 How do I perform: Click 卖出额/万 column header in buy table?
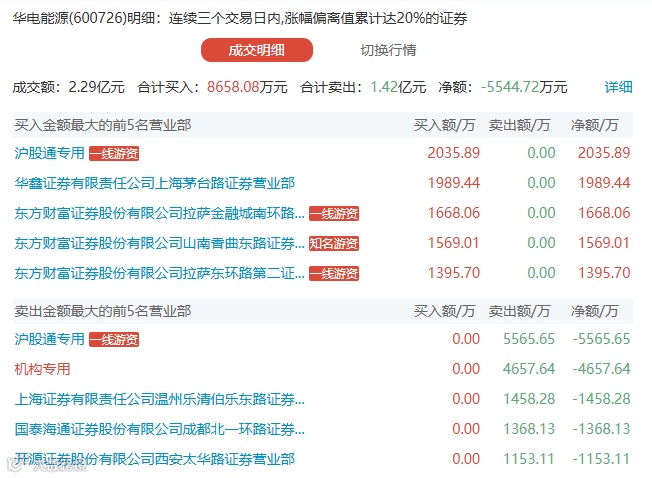coord(519,125)
